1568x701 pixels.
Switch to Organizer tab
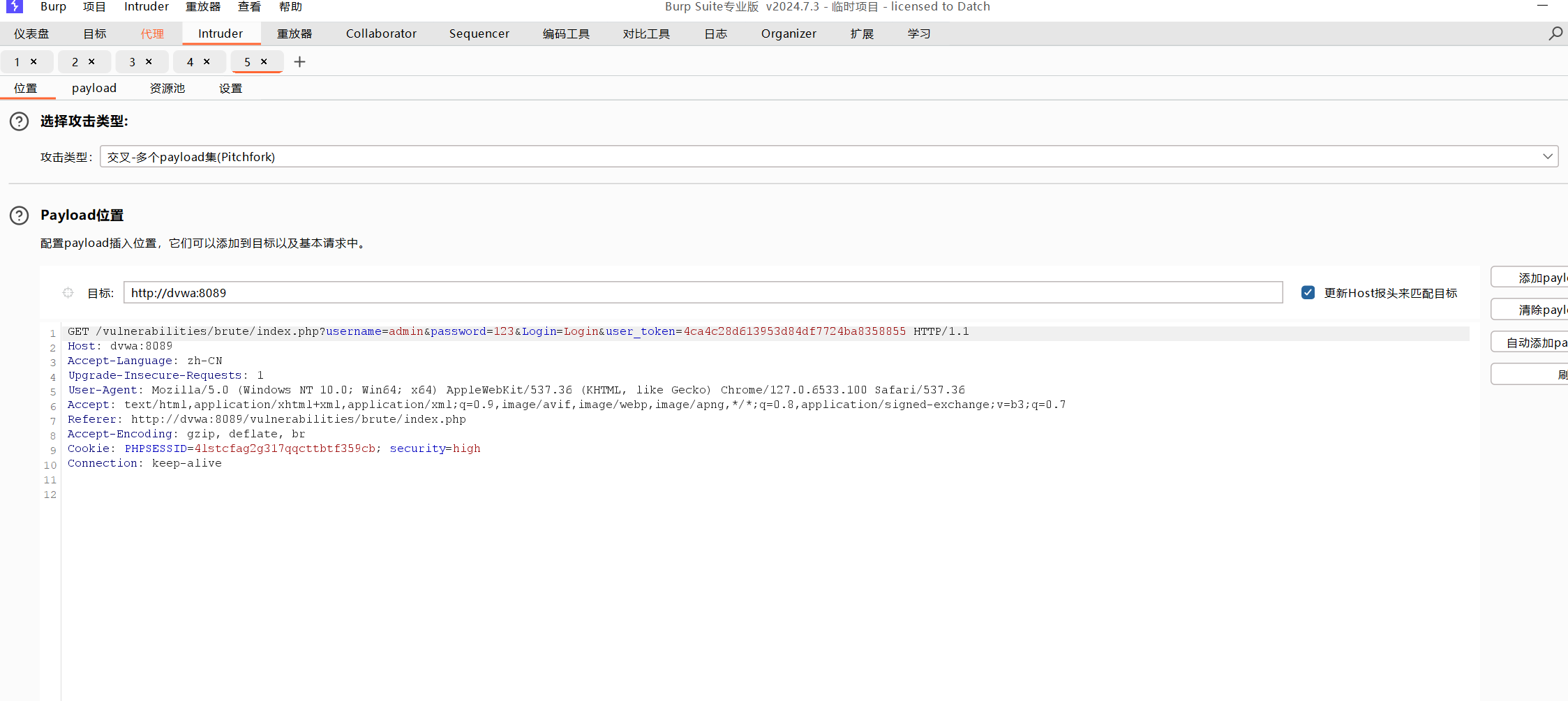pyautogui.click(x=789, y=33)
